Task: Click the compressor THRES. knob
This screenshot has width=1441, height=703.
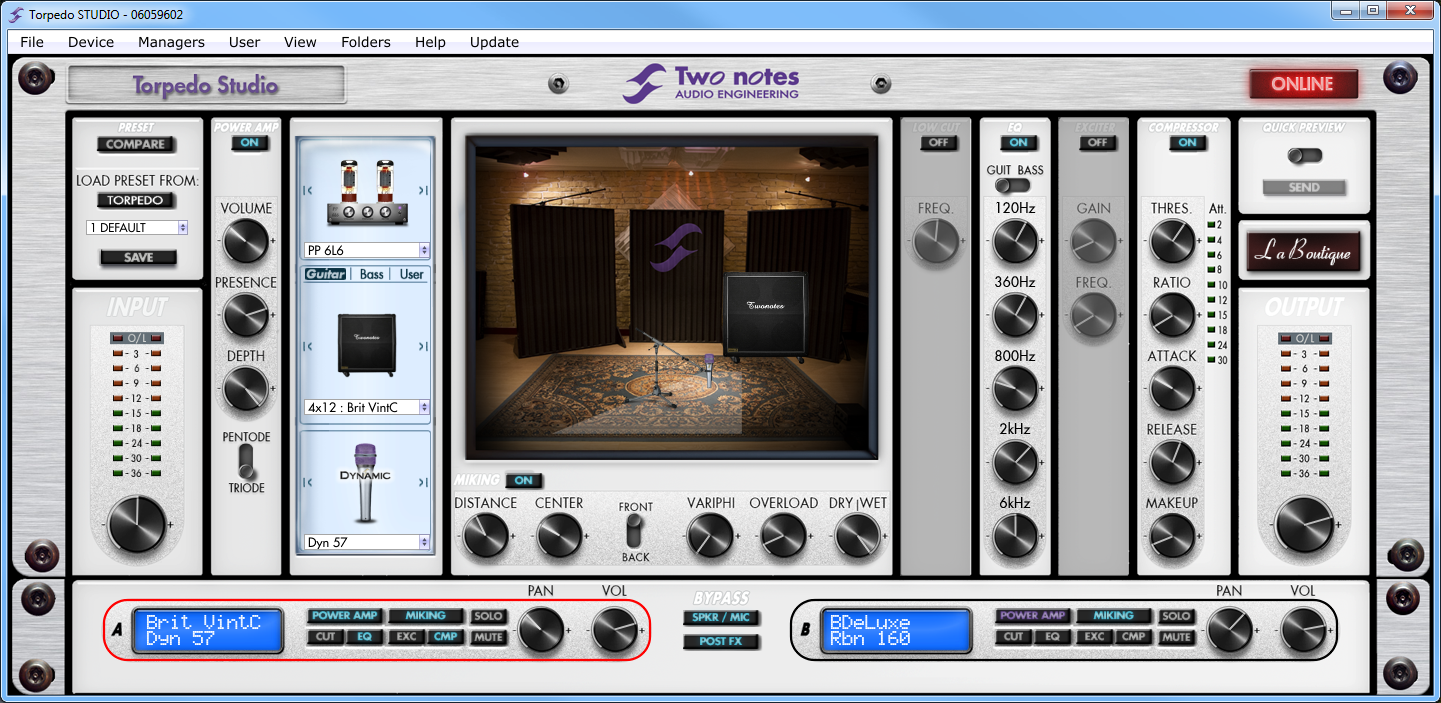Action: (x=1171, y=241)
